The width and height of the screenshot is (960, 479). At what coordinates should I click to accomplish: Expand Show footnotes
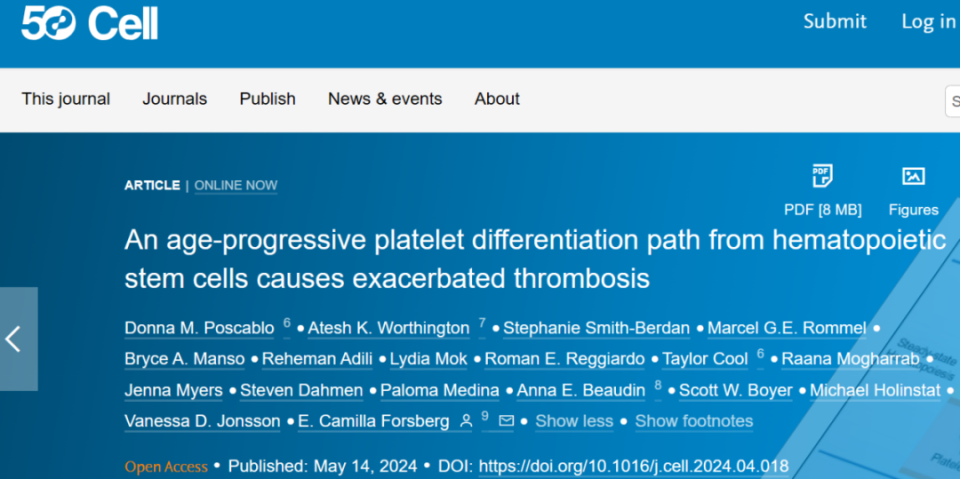tap(694, 421)
